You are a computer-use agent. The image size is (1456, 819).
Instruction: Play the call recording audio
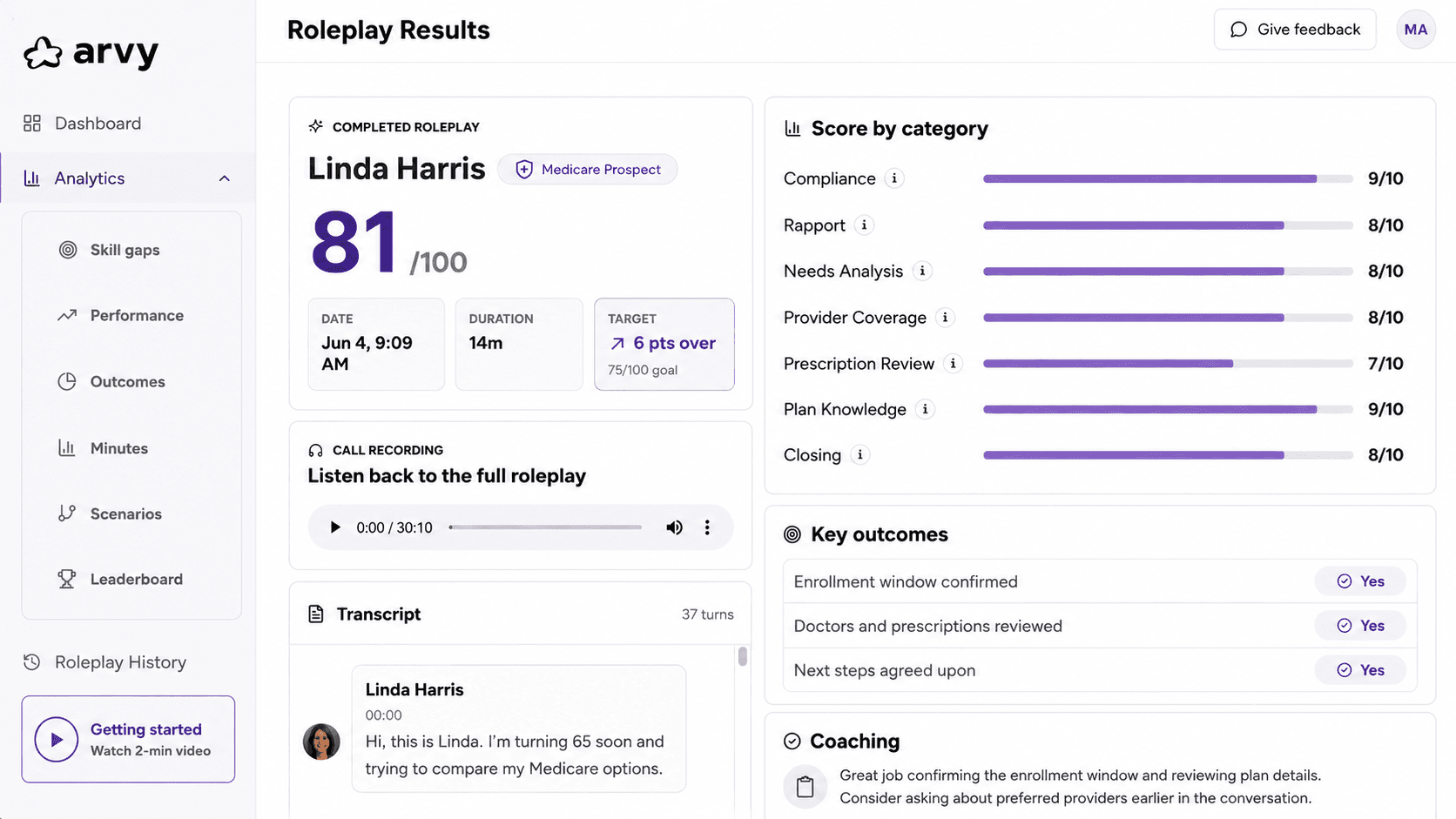tap(334, 527)
